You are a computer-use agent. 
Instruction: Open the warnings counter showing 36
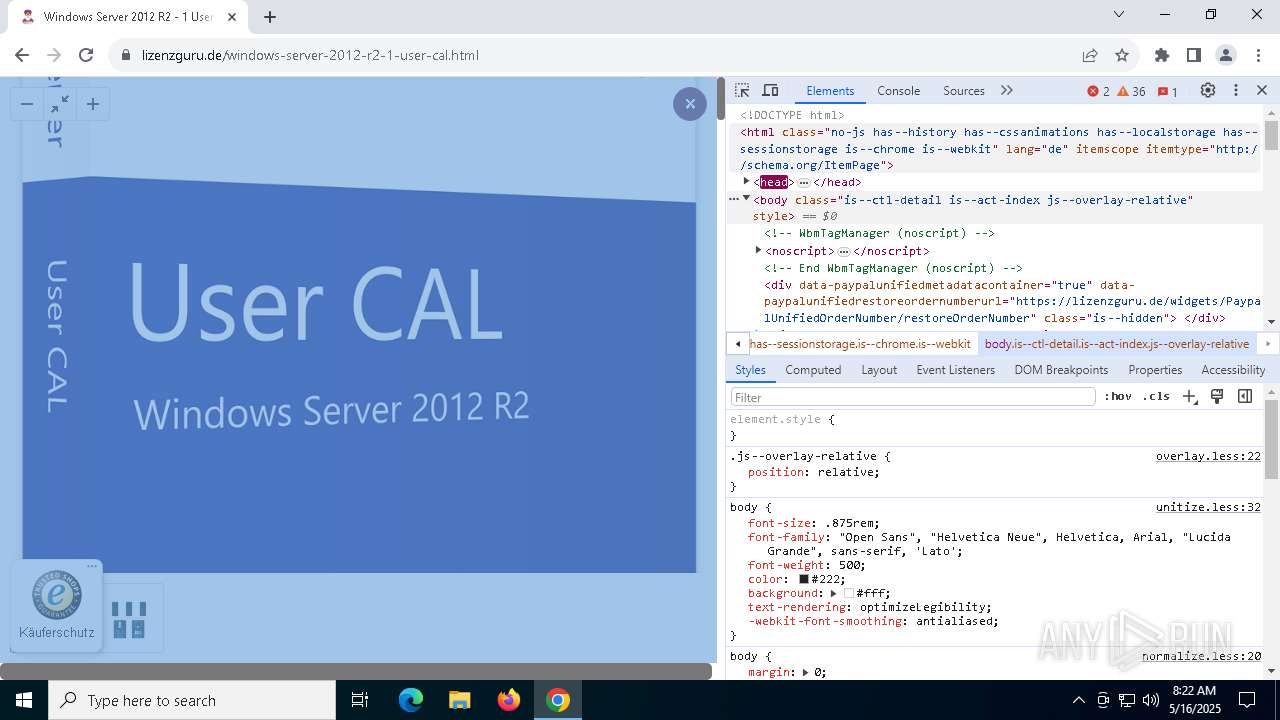[1131, 91]
